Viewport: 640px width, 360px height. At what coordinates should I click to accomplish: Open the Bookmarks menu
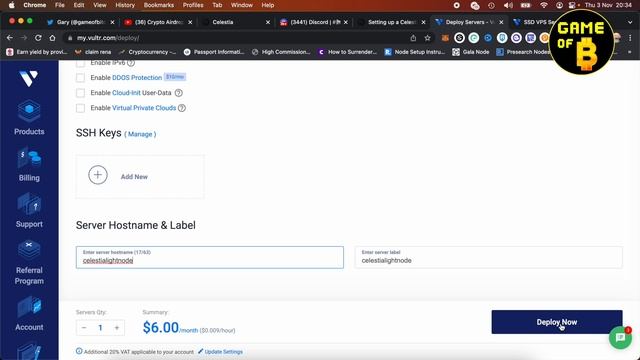click(x=159, y=5)
